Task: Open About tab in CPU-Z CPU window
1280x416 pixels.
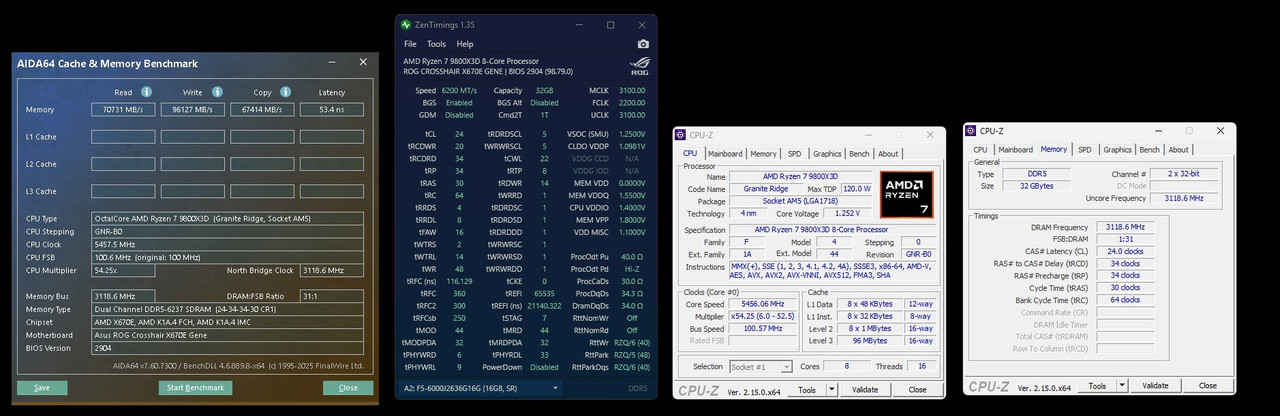Action: click(888, 154)
